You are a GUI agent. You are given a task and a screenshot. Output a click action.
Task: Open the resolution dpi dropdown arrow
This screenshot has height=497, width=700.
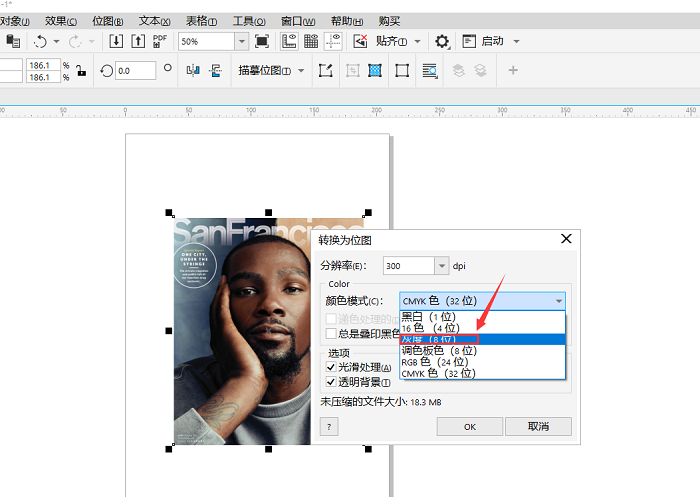click(x=442, y=266)
